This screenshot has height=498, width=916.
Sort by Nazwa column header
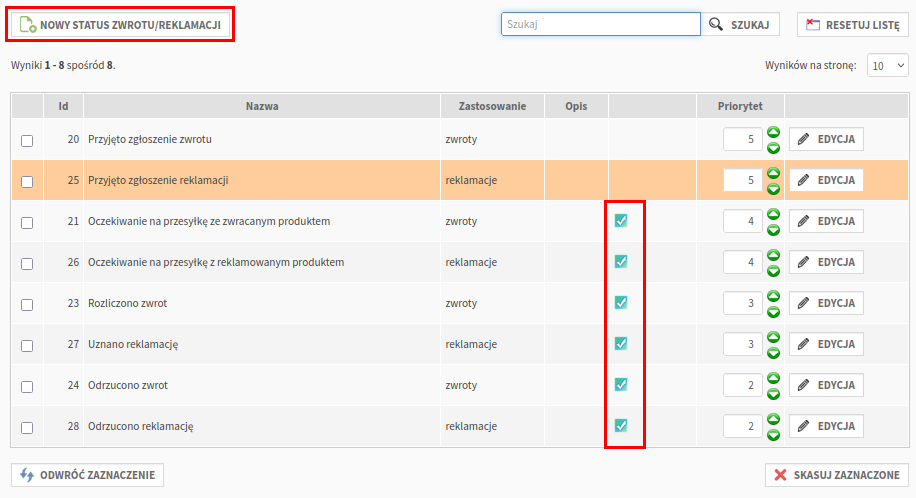pos(262,106)
